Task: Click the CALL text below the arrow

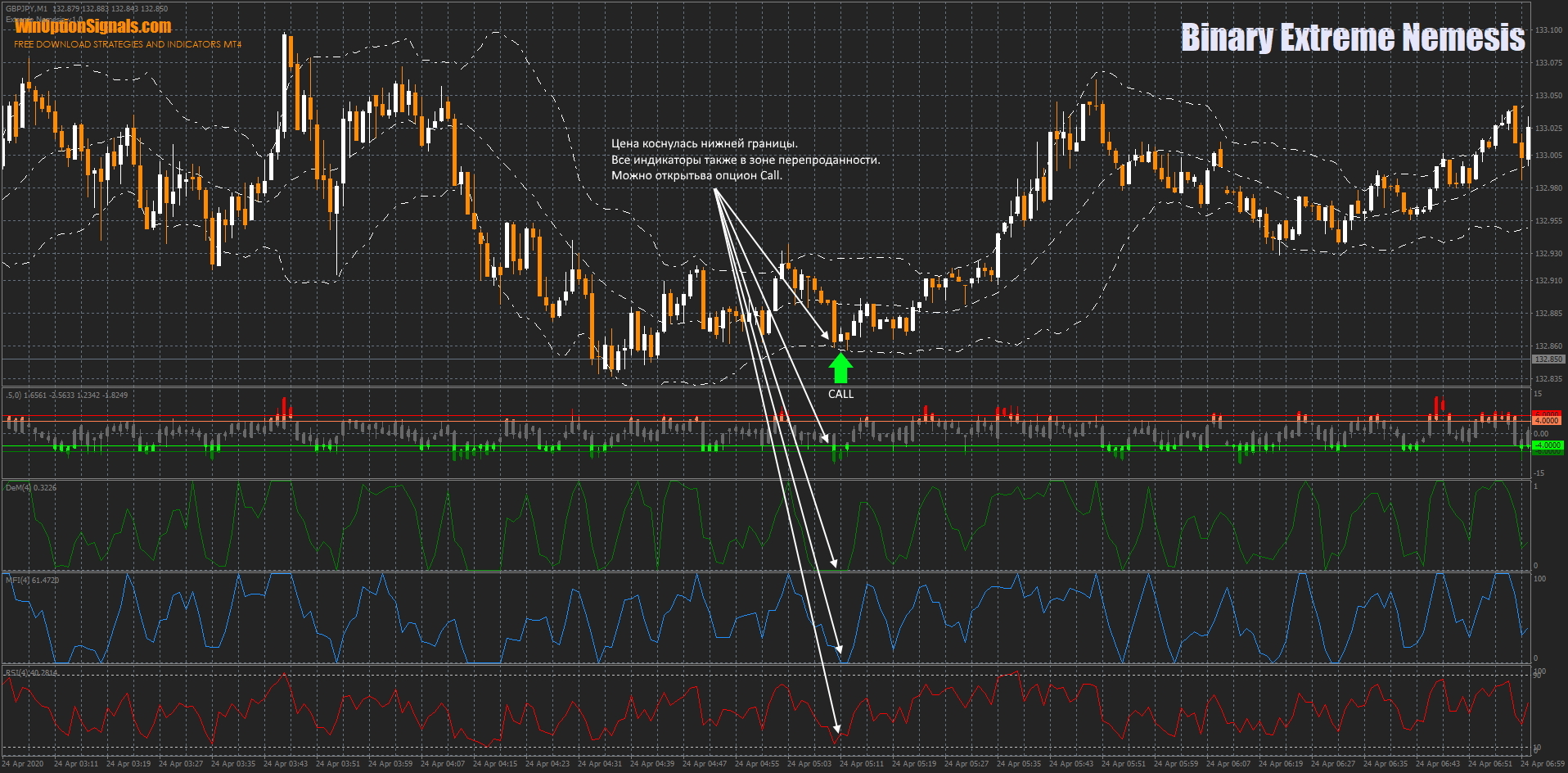Action: (x=840, y=394)
